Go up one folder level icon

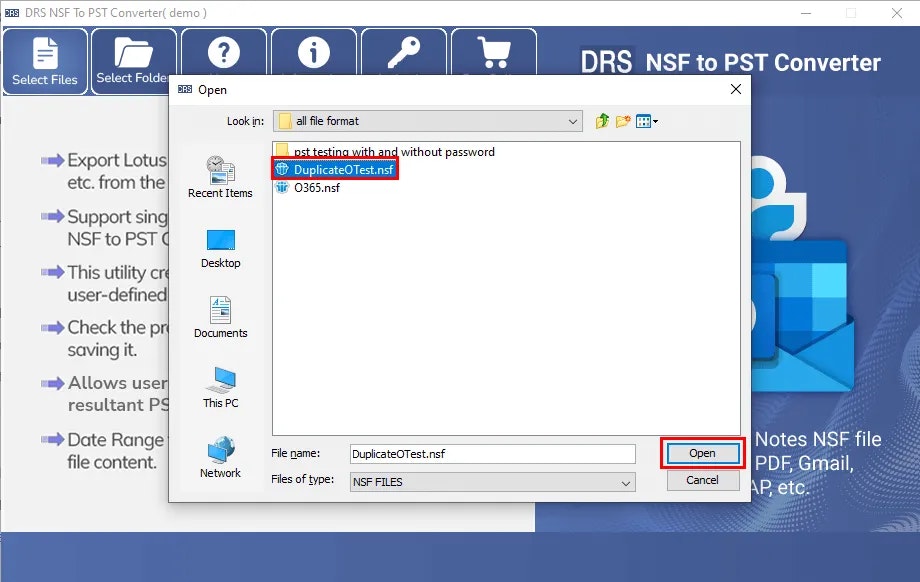[x=602, y=121]
